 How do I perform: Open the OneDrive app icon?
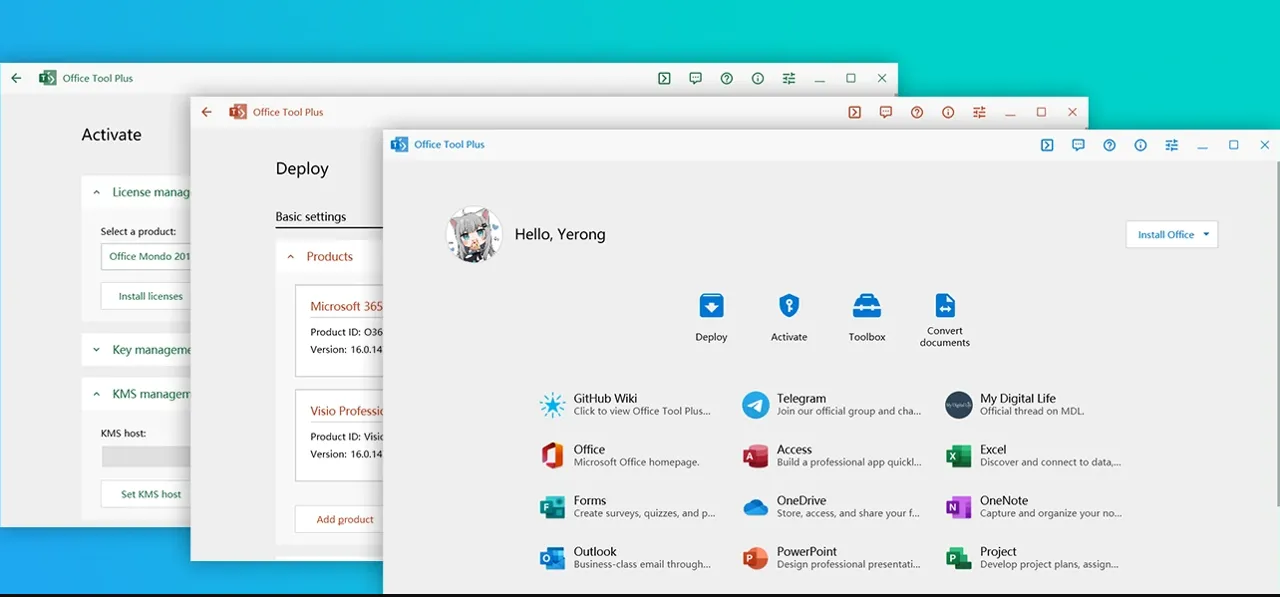pyautogui.click(x=755, y=507)
